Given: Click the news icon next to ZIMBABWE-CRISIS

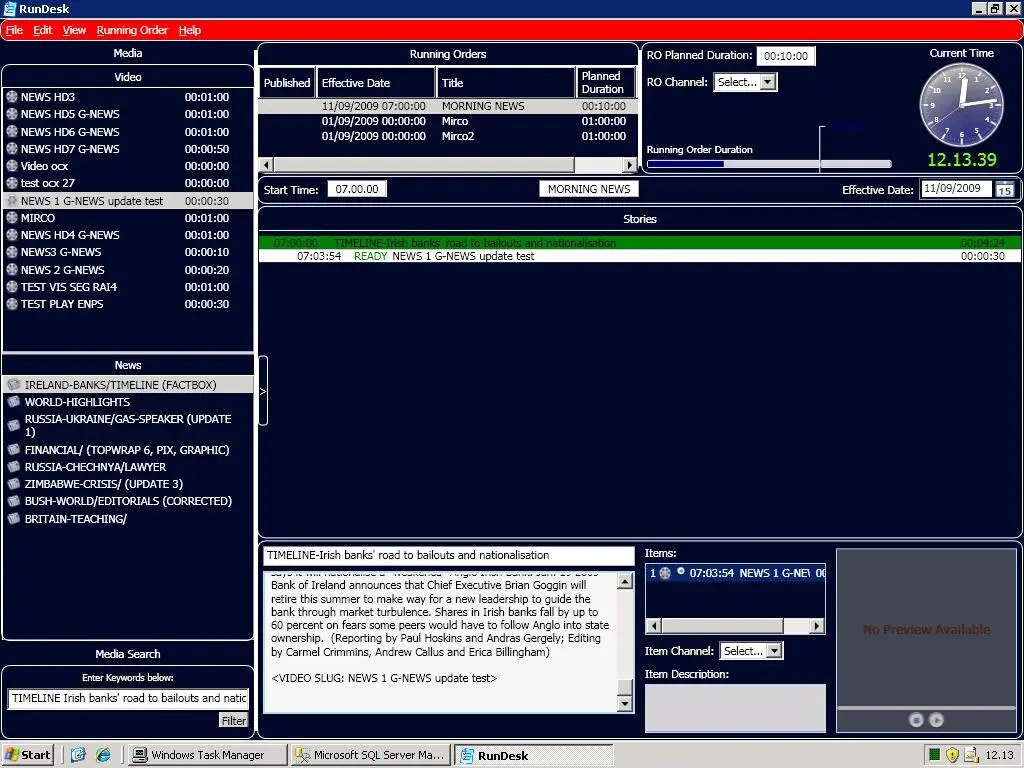Looking at the screenshot, I should [x=13, y=484].
